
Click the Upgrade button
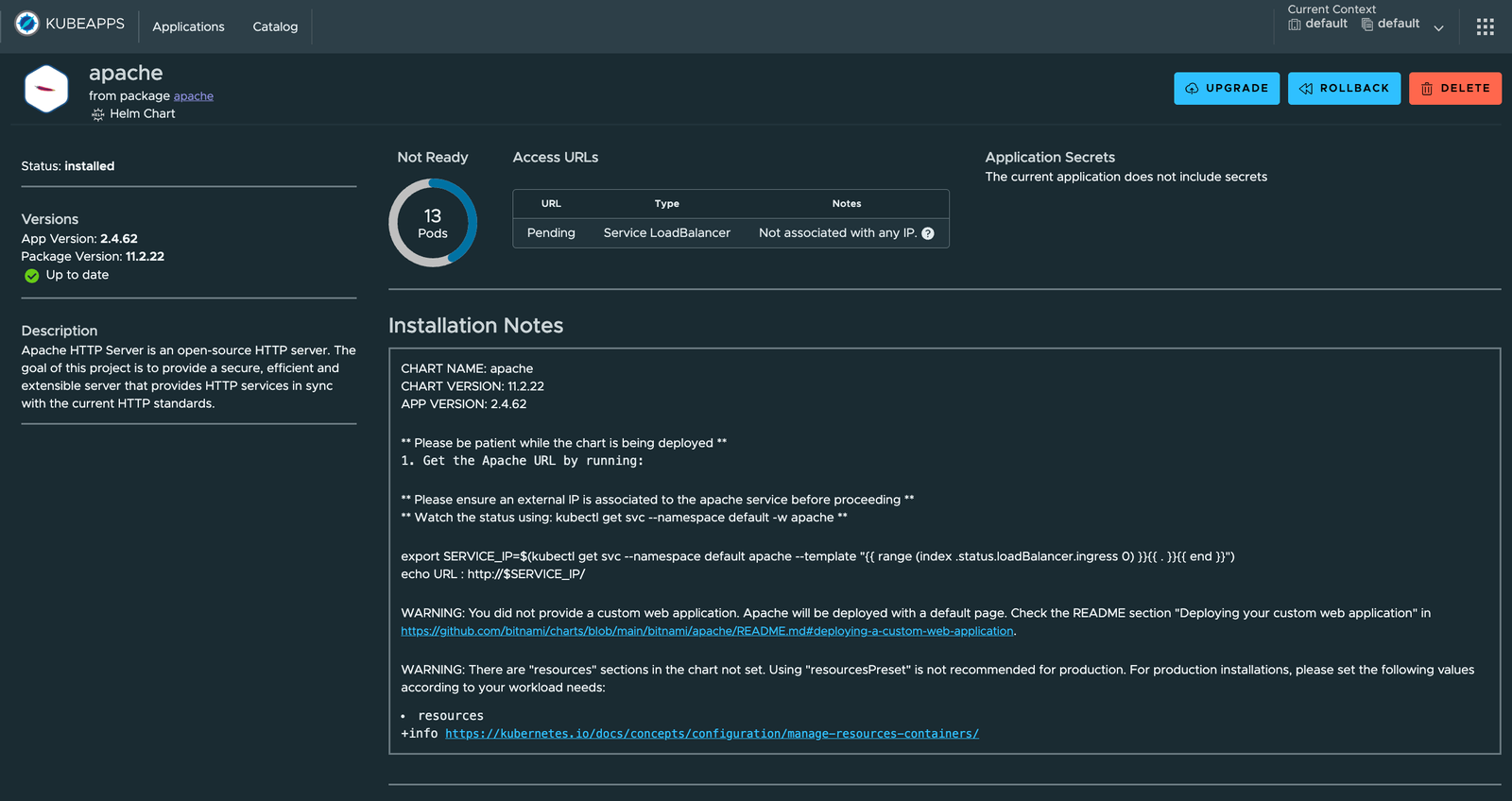point(1227,88)
